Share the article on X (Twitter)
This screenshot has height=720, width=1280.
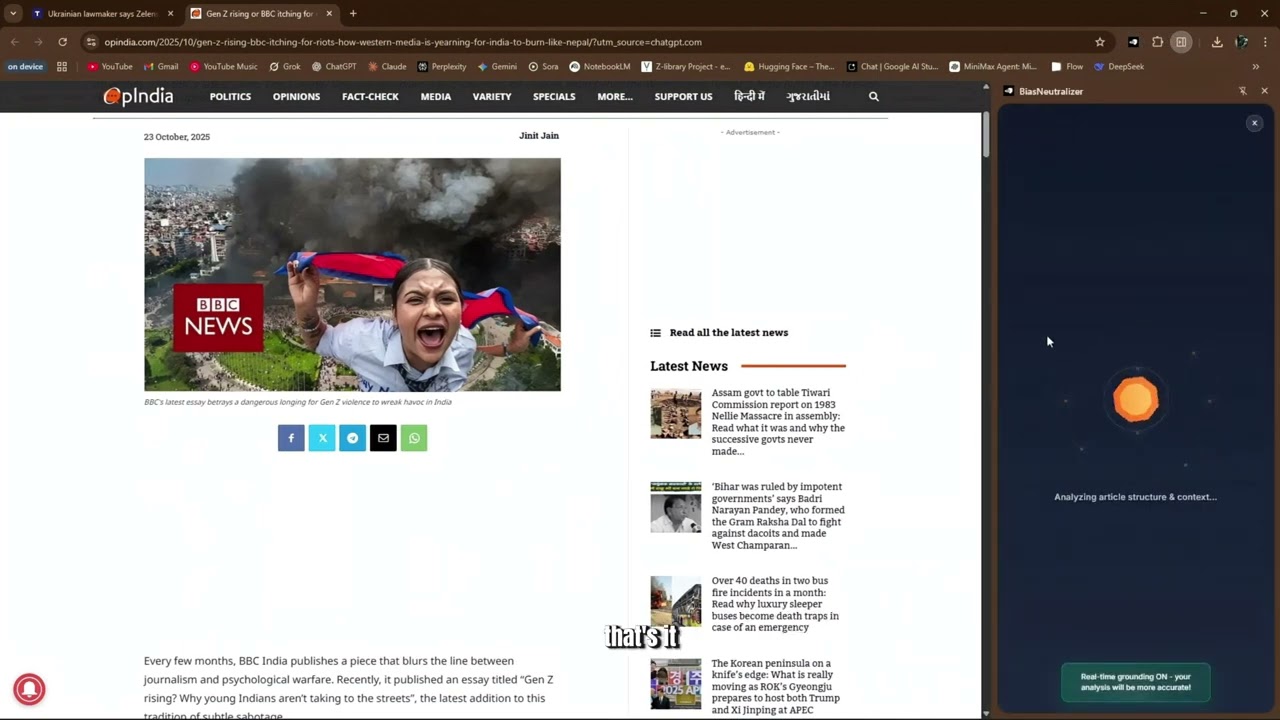(x=322, y=438)
